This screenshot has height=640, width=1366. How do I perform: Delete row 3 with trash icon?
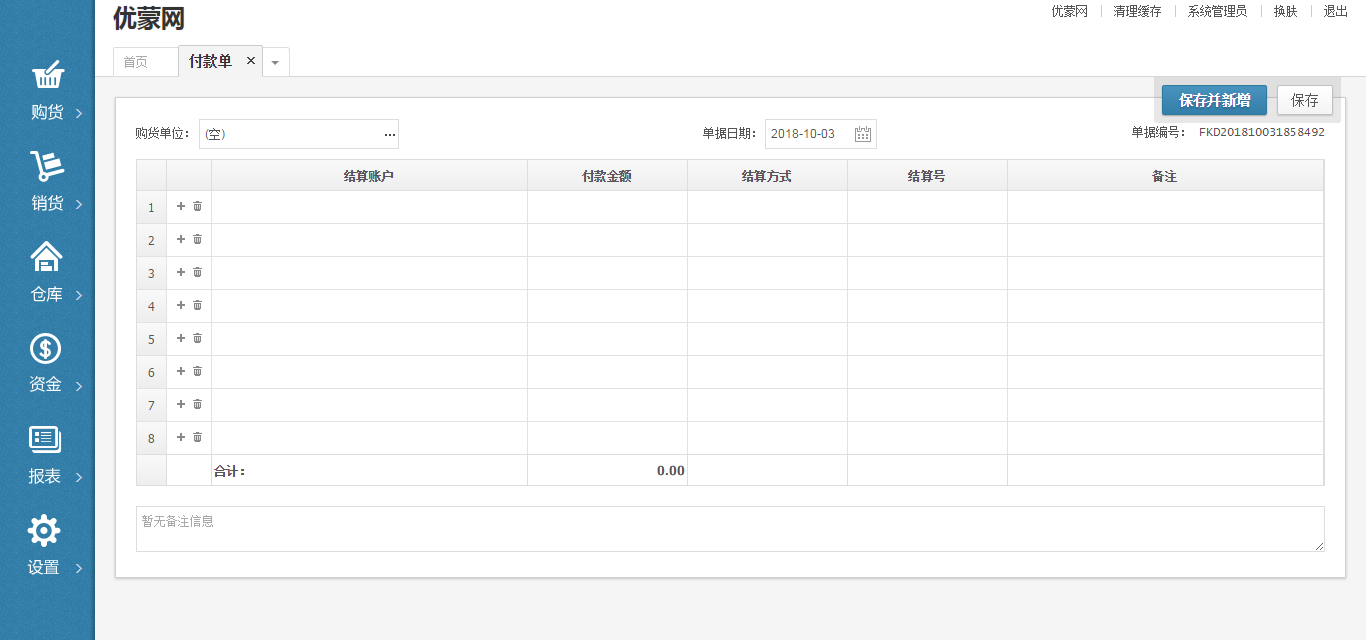pos(197,272)
